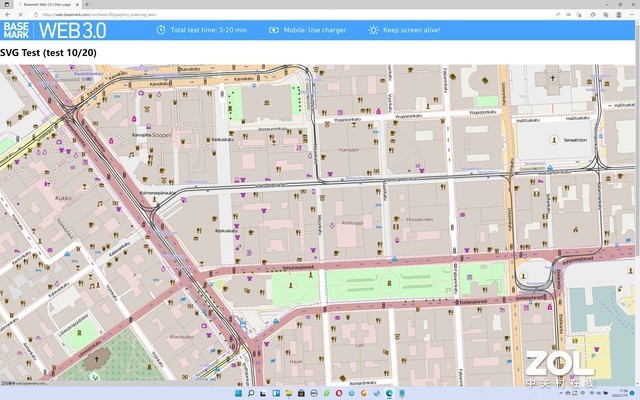Open the Windows Start menu

(238, 393)
